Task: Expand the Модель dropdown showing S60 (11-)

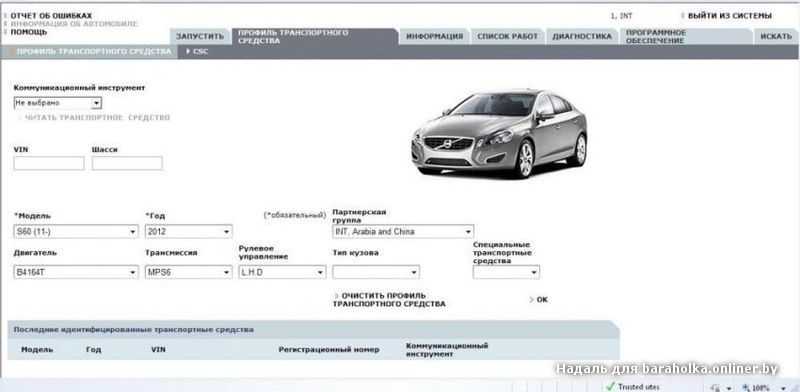Action: pyautogui.click(x=76, y=232)
